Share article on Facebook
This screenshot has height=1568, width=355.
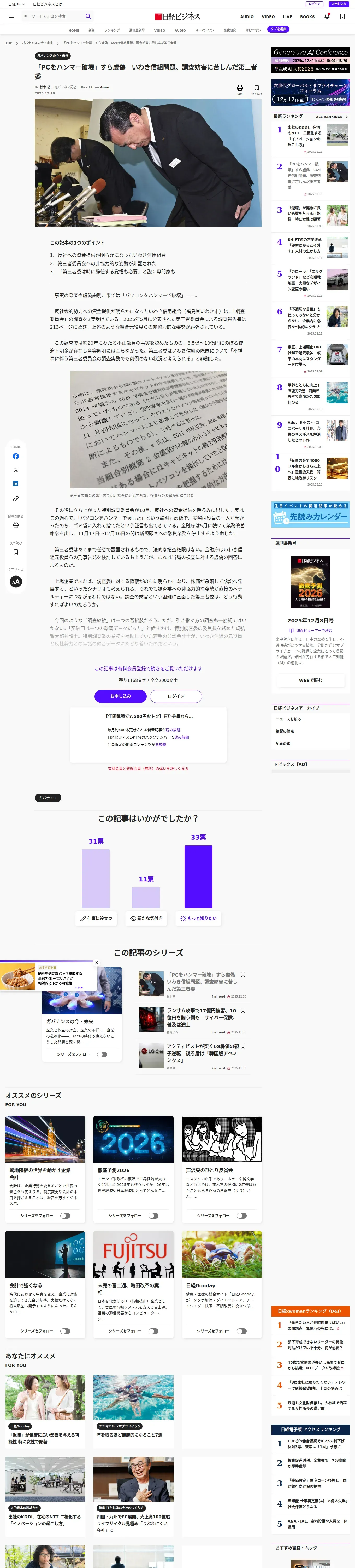point(16,456)
